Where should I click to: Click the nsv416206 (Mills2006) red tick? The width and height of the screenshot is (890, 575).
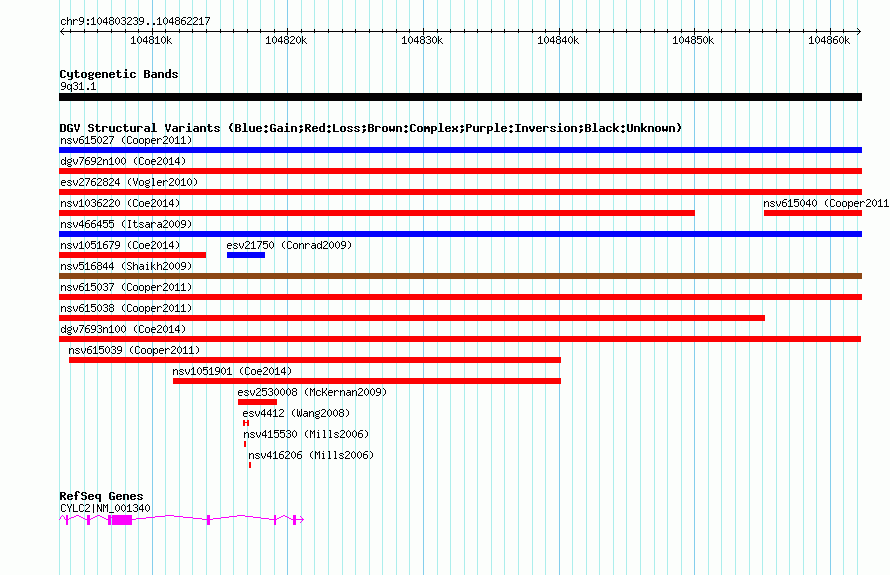(x=250, y=465)
